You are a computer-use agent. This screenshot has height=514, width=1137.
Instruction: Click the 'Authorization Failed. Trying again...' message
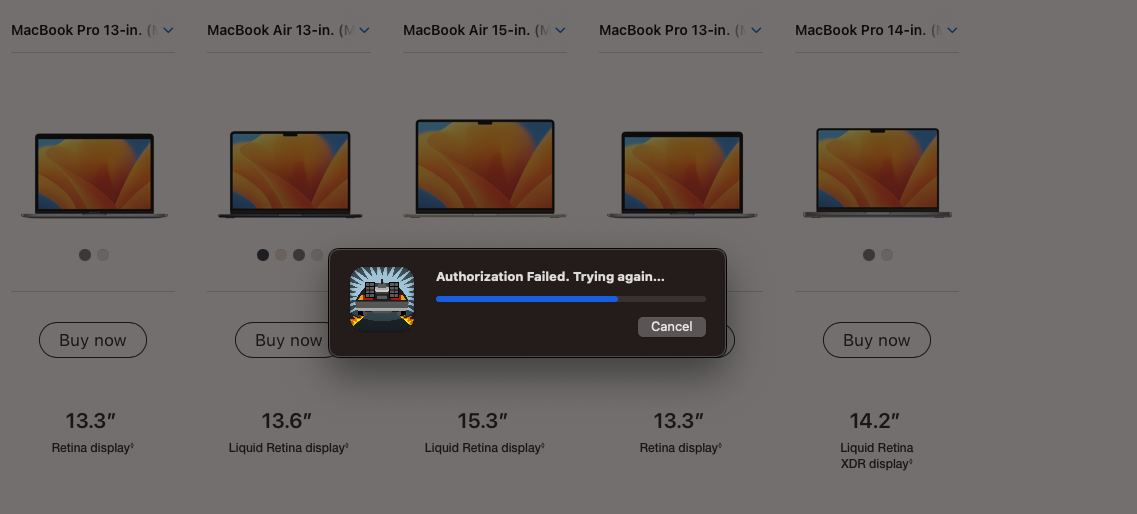(550, 276)
